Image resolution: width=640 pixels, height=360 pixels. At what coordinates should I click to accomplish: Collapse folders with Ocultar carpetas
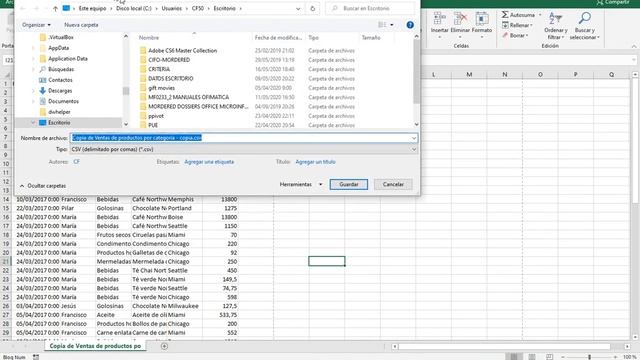(x=42, y=186)
